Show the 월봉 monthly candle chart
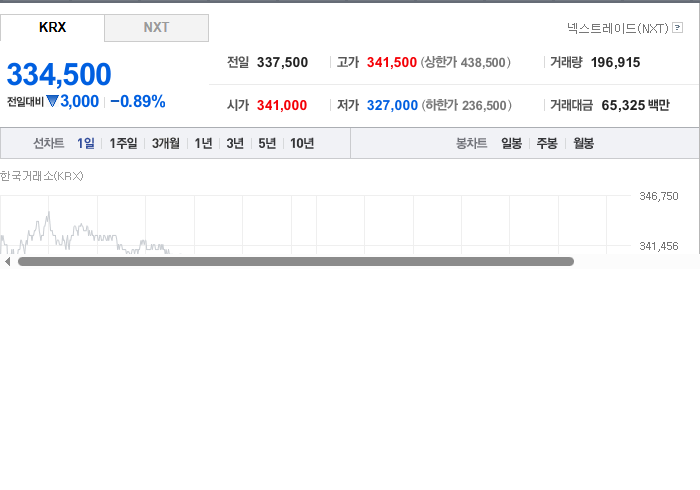The width and height of the screenshot is (700, 490). (583, 143)
